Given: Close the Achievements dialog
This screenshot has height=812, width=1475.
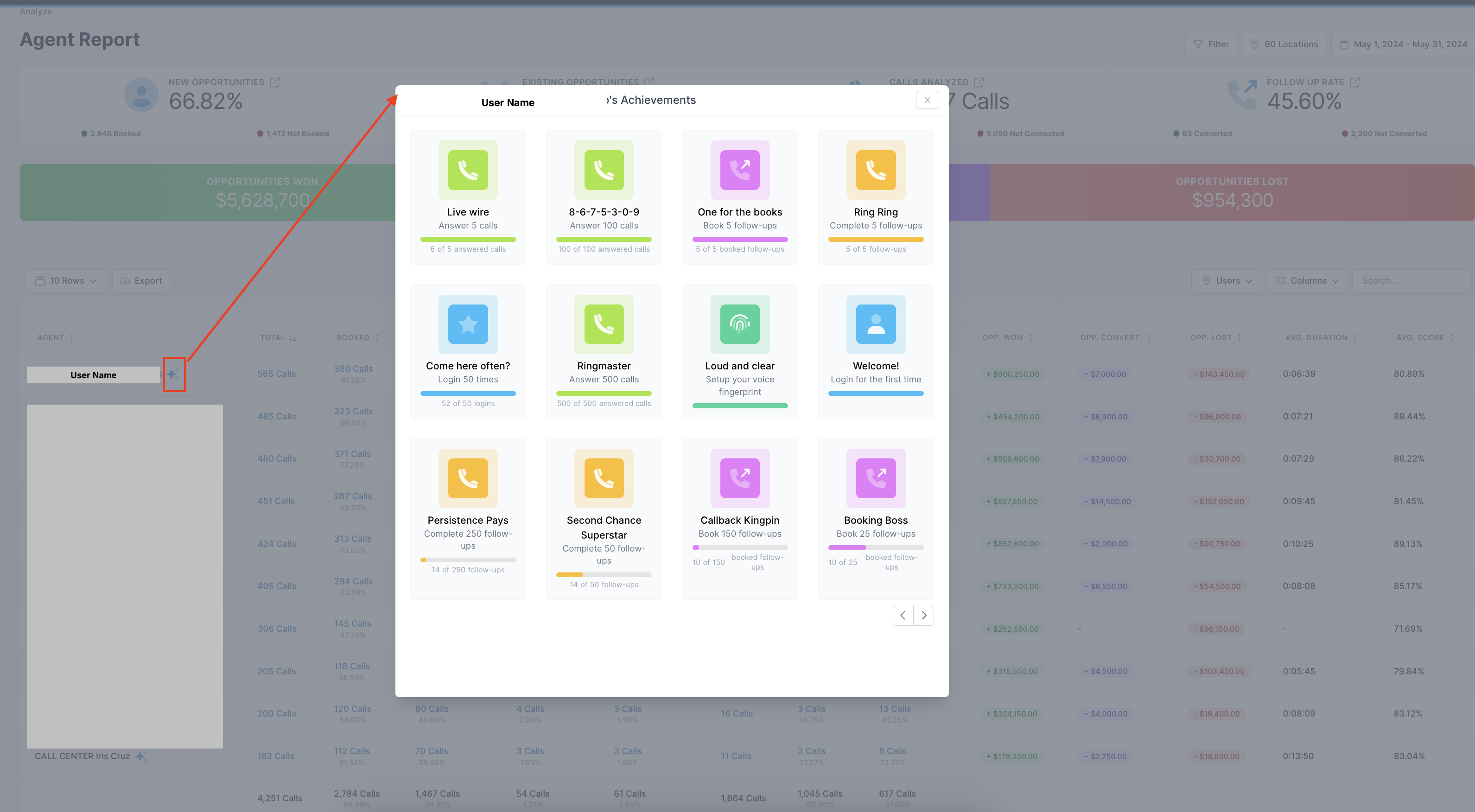Looking at the screenshot, I should pyautogui.click(x=927, y=100).
